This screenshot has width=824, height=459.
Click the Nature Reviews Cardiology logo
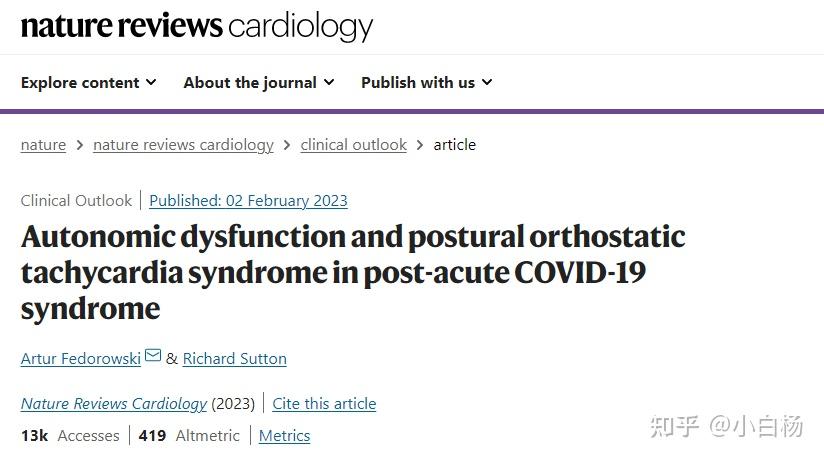pyautogui.click(x=197, y=26)
